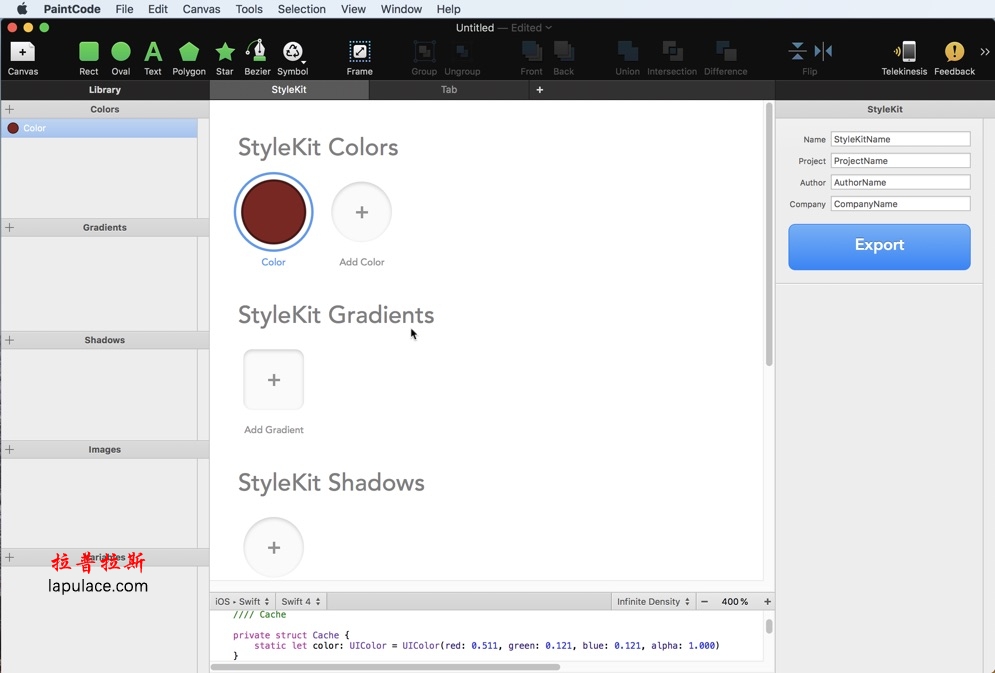Open the Help menu
This screenshot has height=673, width=995.
pos(448,9)
